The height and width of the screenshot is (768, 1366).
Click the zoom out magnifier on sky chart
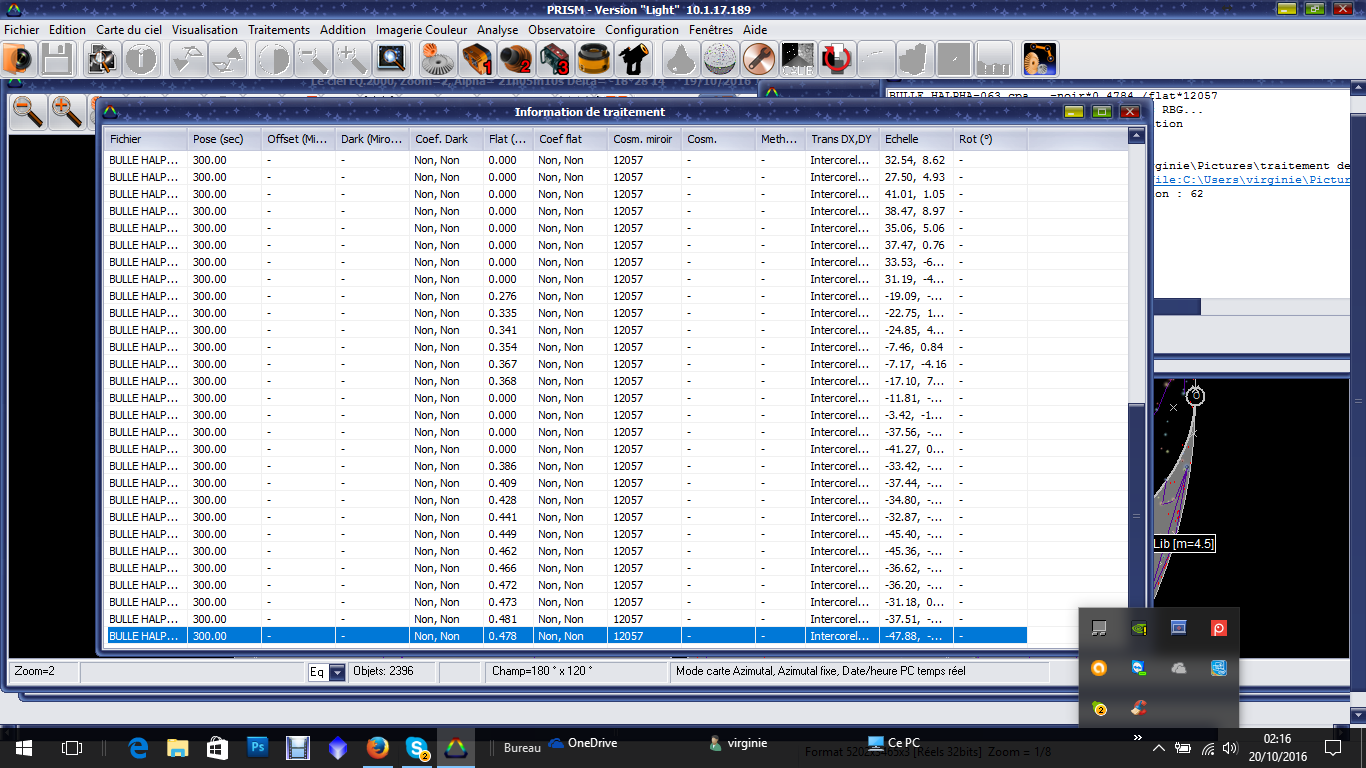(28, 112)
